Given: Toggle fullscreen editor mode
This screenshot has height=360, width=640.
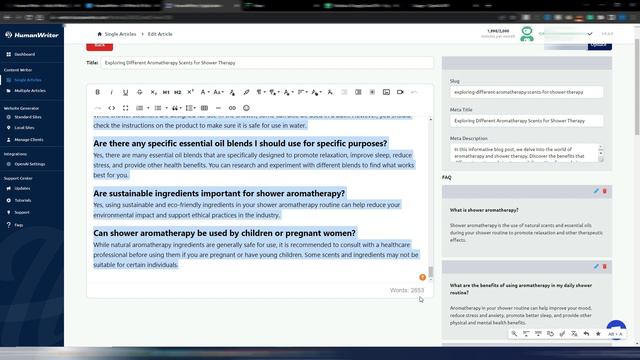Looking at the screenshot, I should pyautogui.click(x=125, y=108).
